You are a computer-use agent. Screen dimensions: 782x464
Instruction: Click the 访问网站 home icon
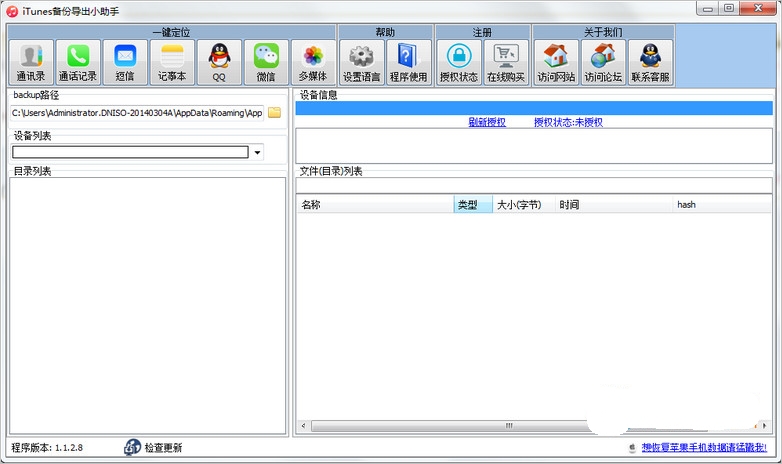pos(556,62)
